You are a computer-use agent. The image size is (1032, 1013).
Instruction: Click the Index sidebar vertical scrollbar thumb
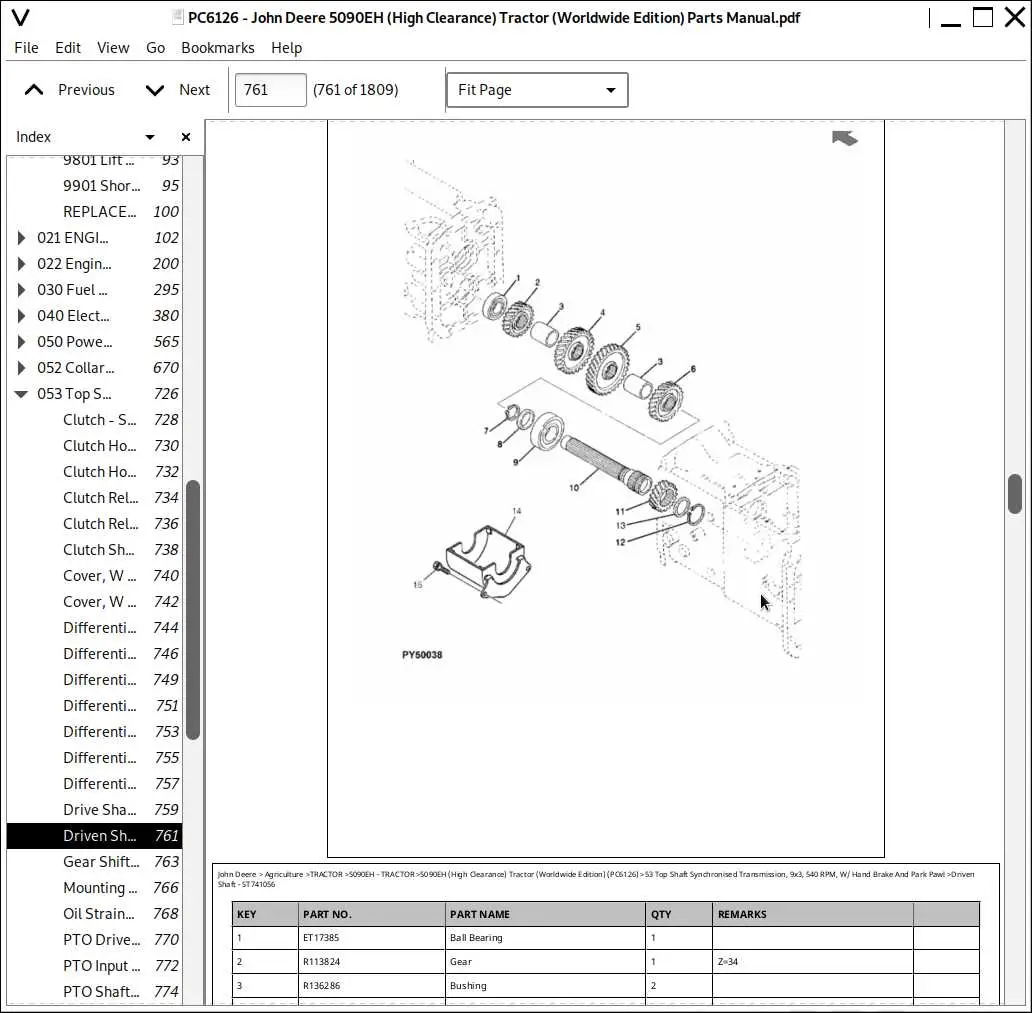pos(193,610)
